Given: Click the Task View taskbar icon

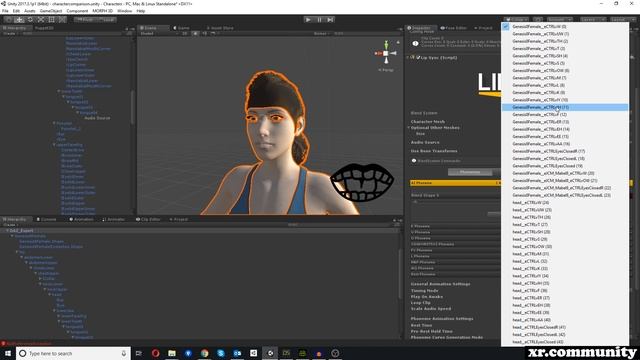Looking at the screenshot, I should click(139, 353).
